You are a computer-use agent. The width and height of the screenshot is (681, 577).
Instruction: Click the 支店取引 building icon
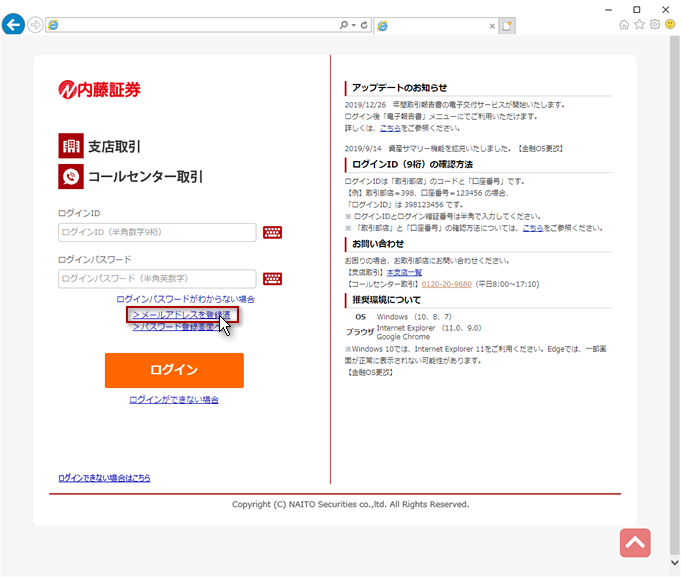(71, 146)
